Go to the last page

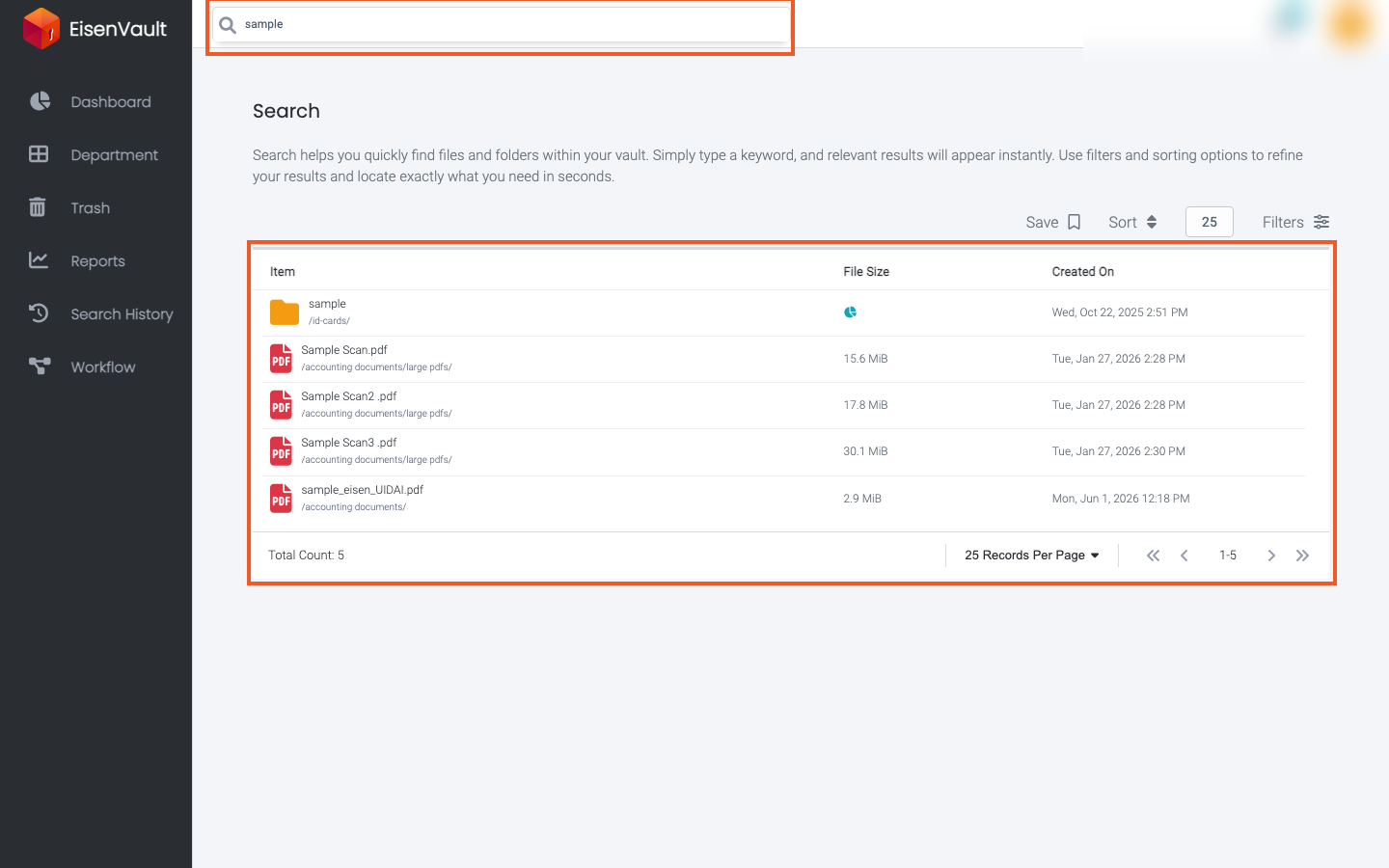[x=1302, y=556]
